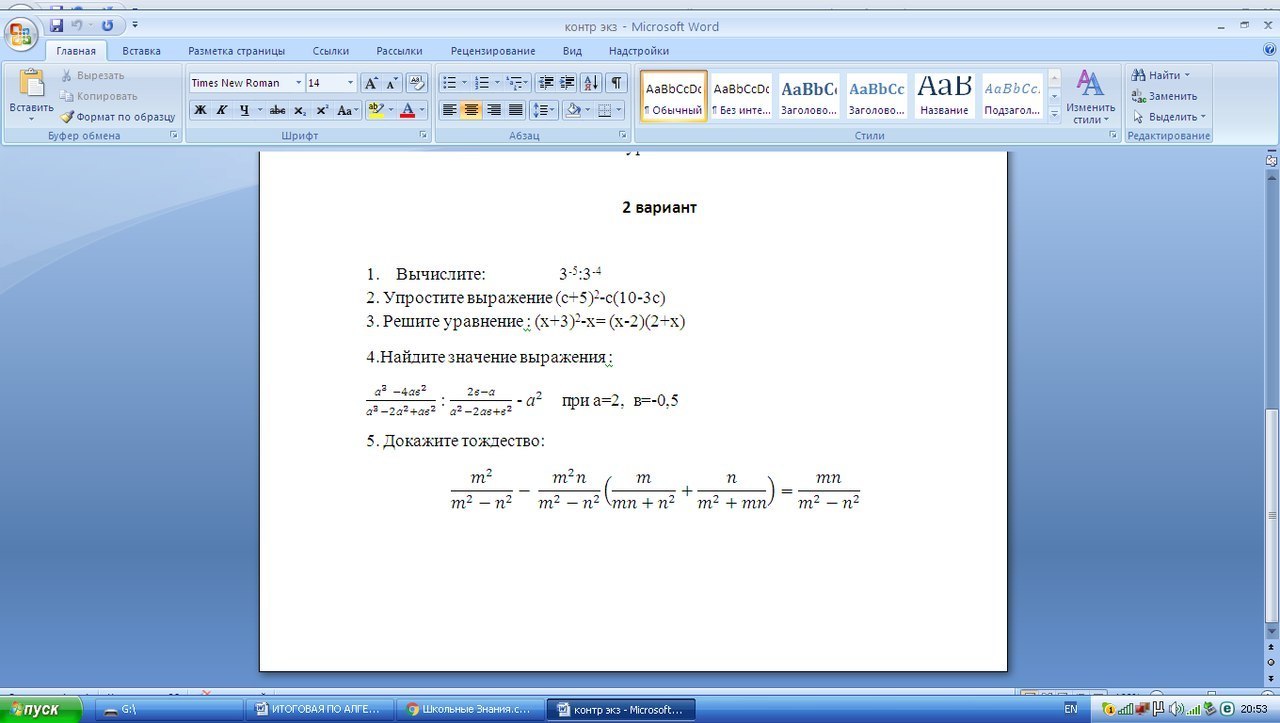Apply the Название title style

pyautogui.click(x=944, y=96)
